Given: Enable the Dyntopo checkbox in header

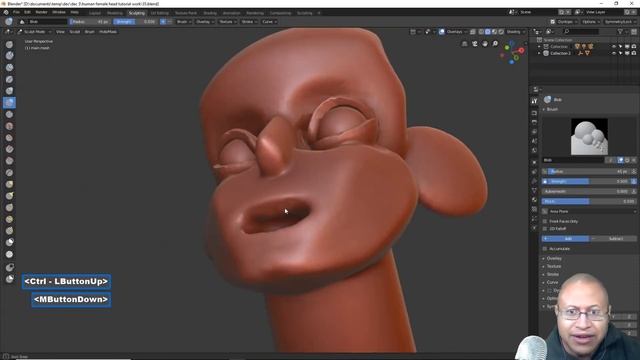Looking at the screenshot, I should click(552, 22).
